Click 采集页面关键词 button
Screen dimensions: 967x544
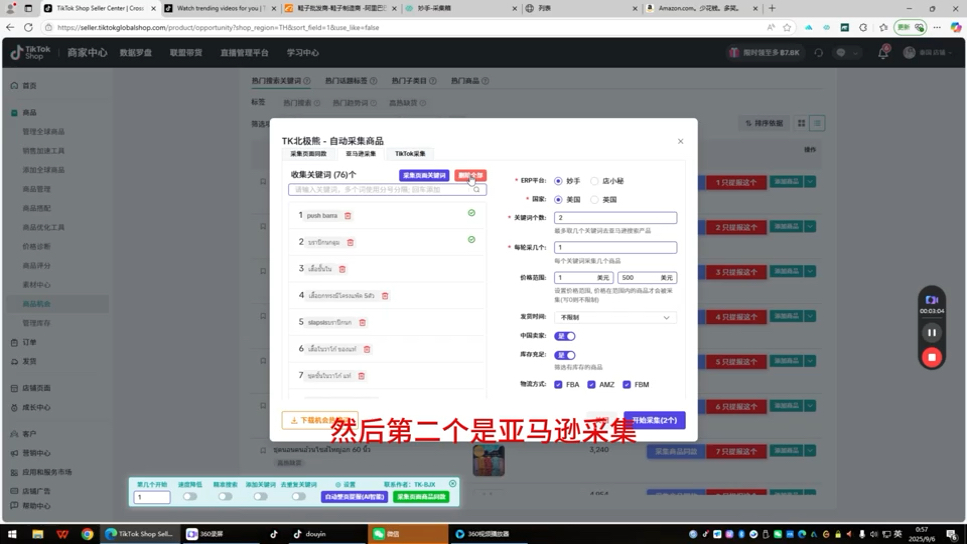pyautogui.click(x=424, y=176)
